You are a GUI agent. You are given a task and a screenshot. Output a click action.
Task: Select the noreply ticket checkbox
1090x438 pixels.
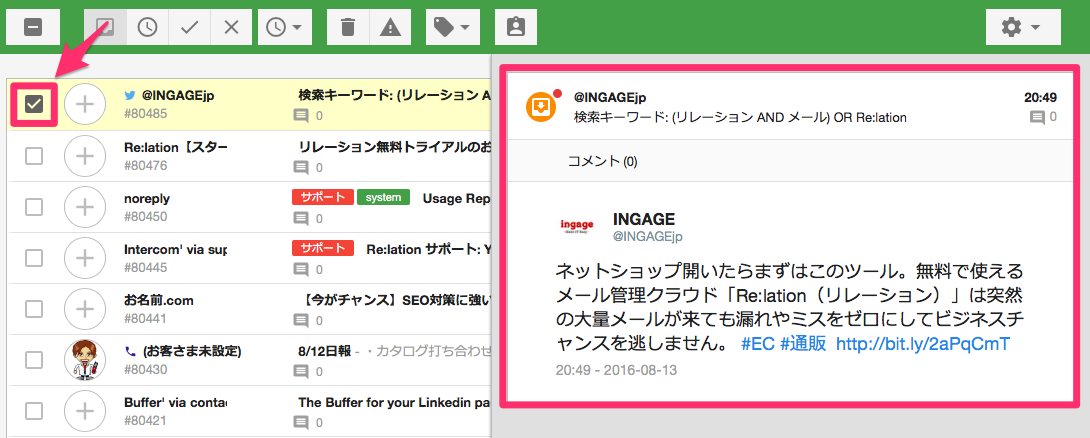pyautogui.click(x=34, y=206)
